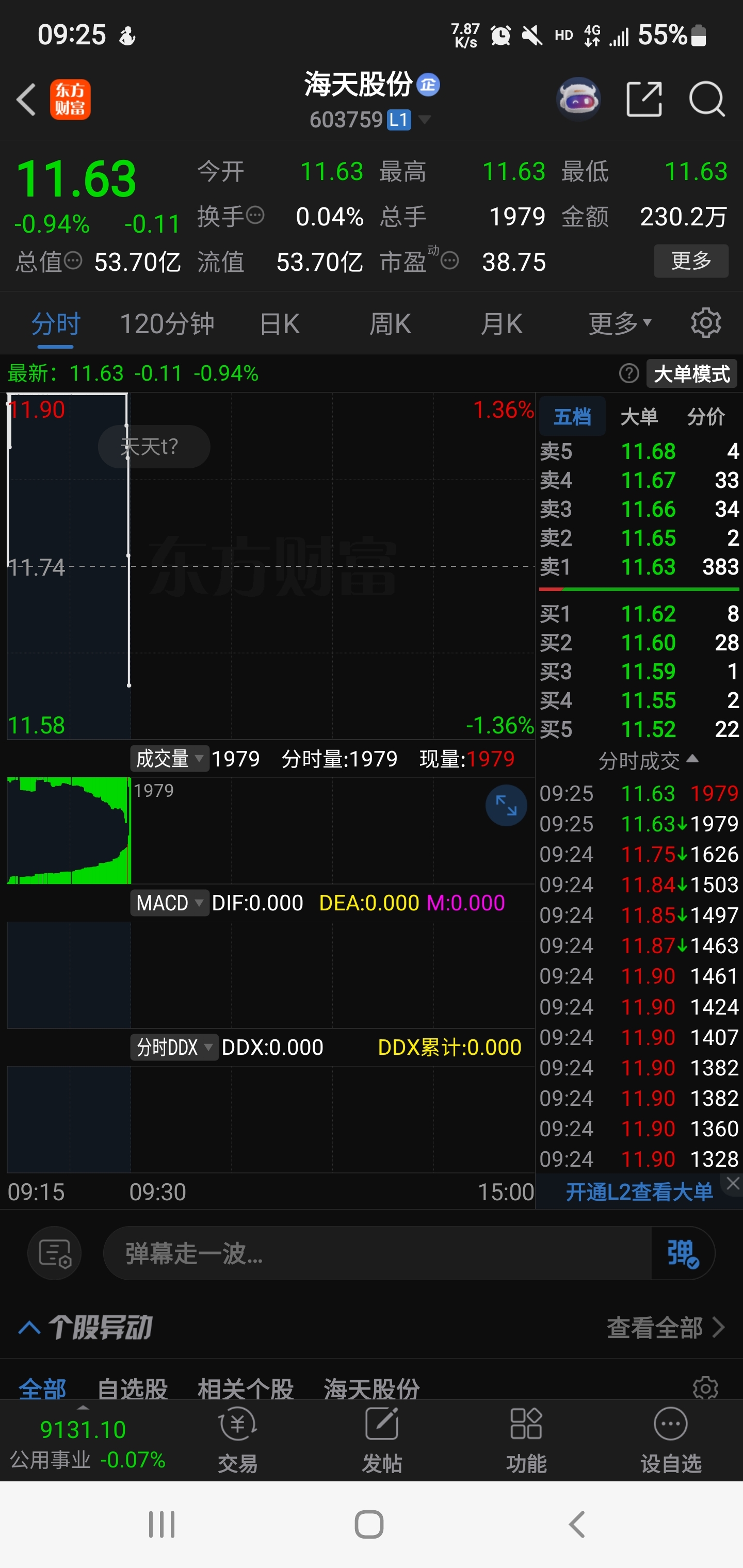The width and height of the screenshot is (743, 1568).
Task: Open 个股异动 settings gear icon
Action: 705,1388
